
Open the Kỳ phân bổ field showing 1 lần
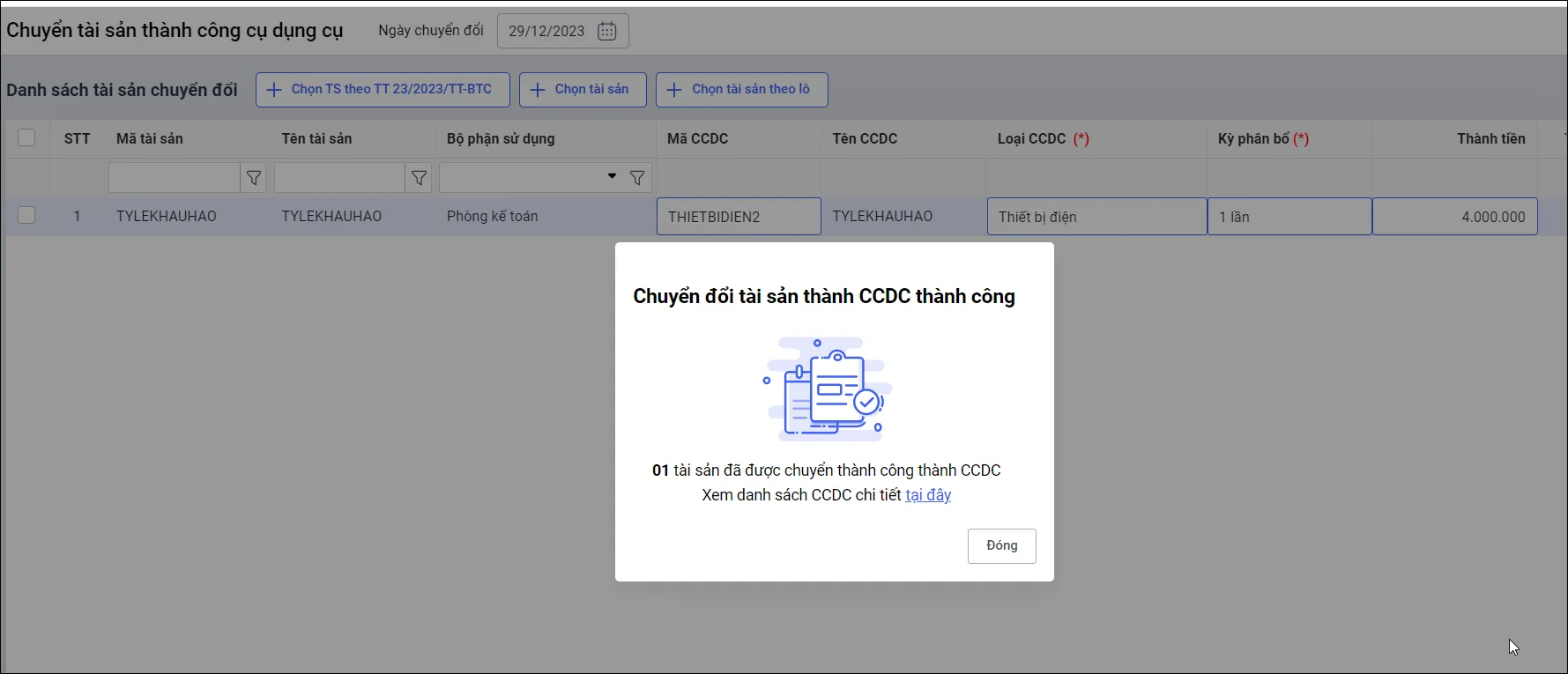click(x=1289, y=217)
